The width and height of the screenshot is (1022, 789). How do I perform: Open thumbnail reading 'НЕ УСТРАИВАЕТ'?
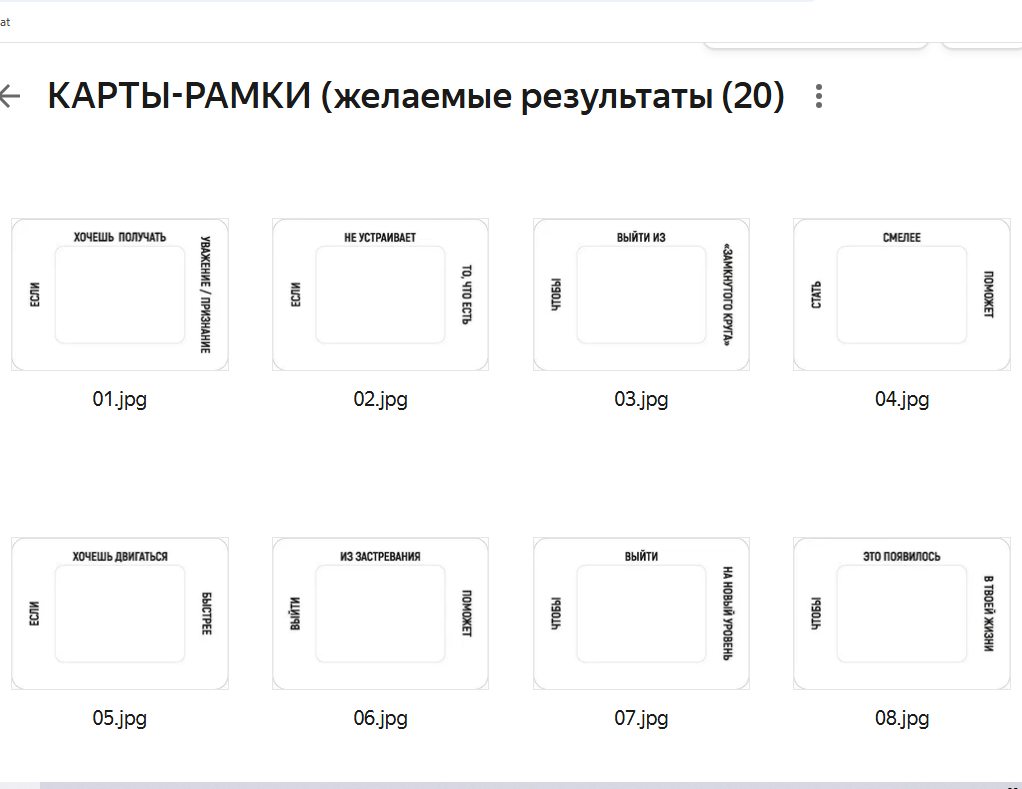380,294
